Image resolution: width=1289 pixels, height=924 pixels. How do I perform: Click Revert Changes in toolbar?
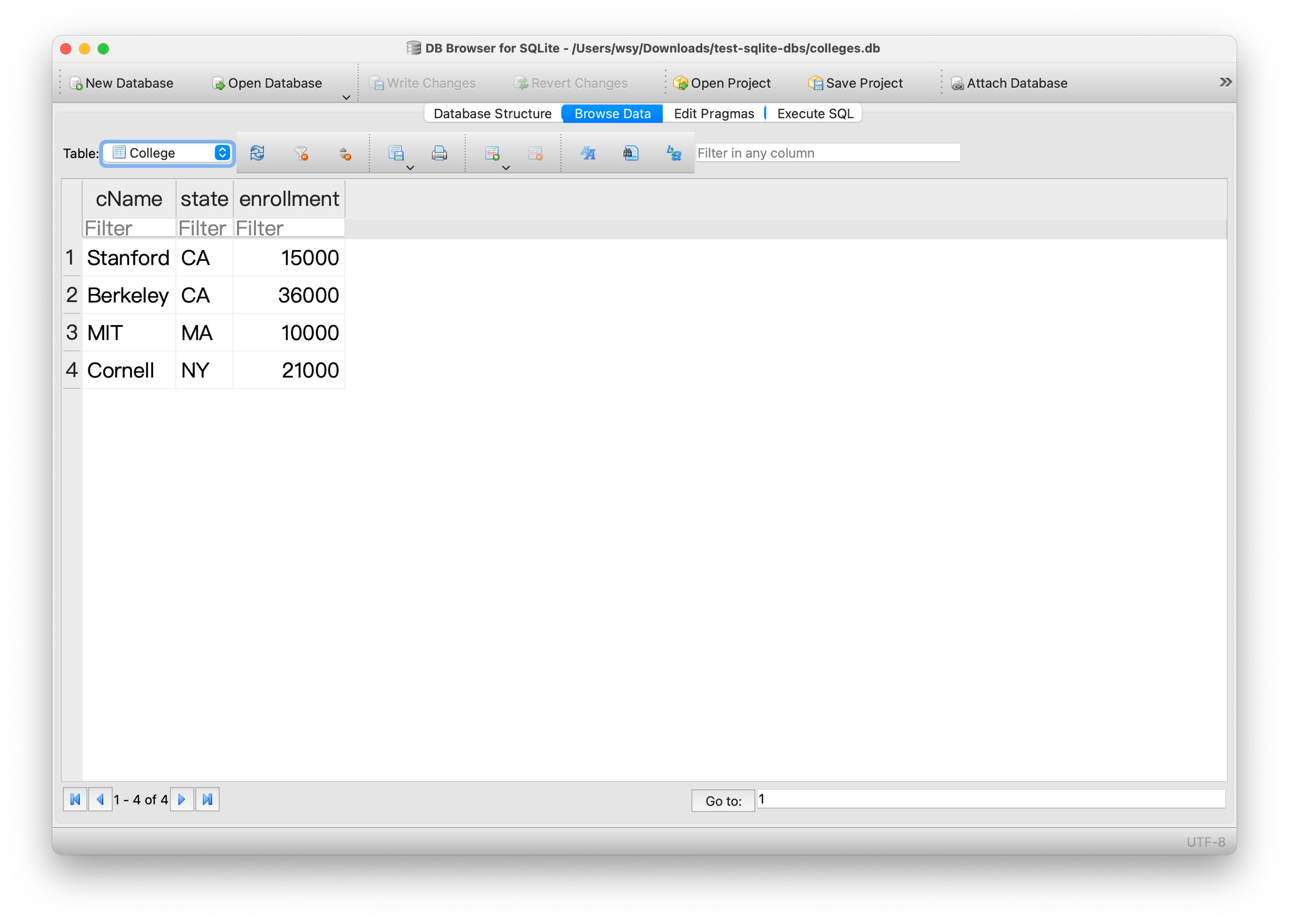pos(570,83)
